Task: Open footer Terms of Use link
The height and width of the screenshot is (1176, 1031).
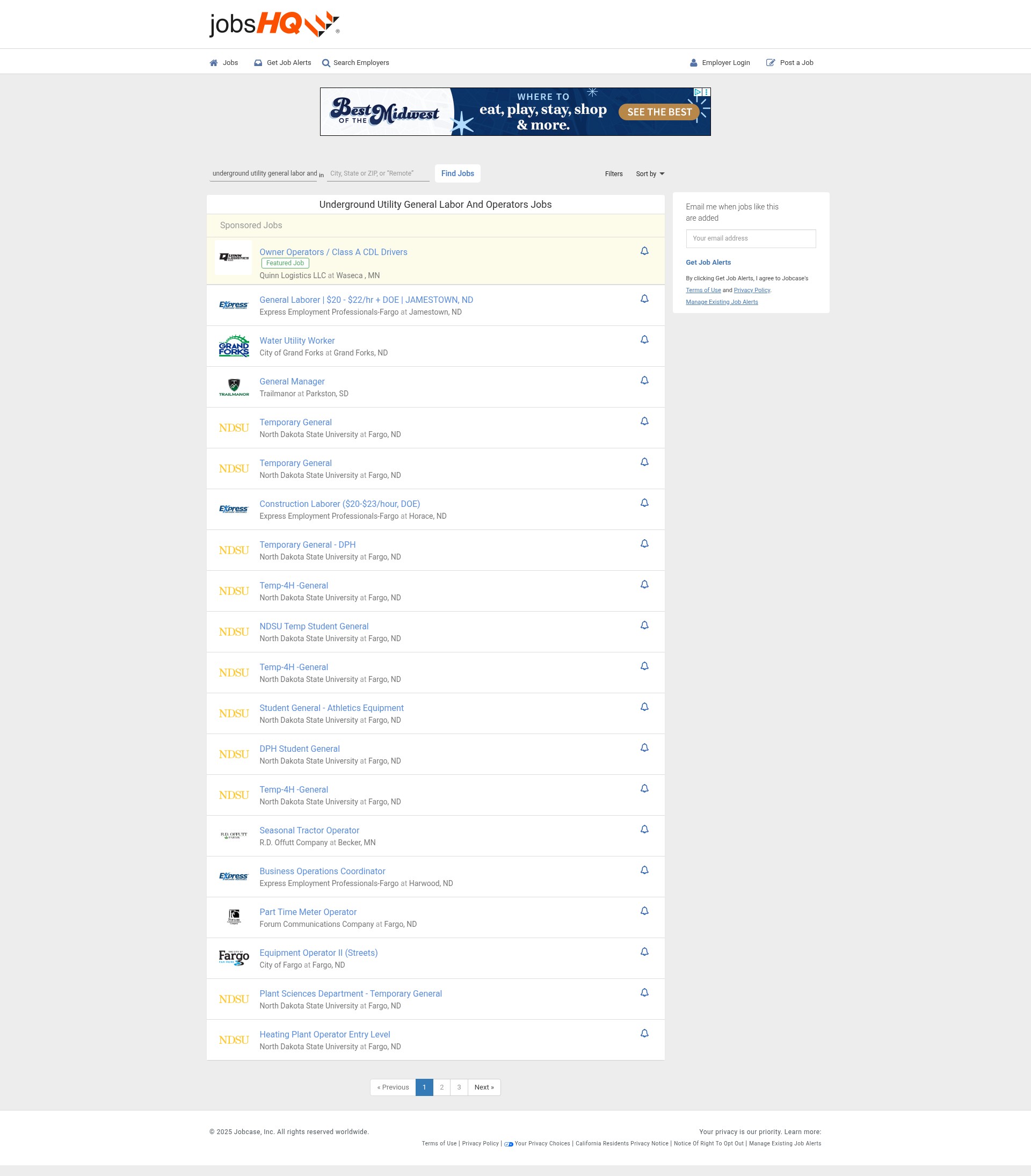Action: click(x=439, y=1144)
